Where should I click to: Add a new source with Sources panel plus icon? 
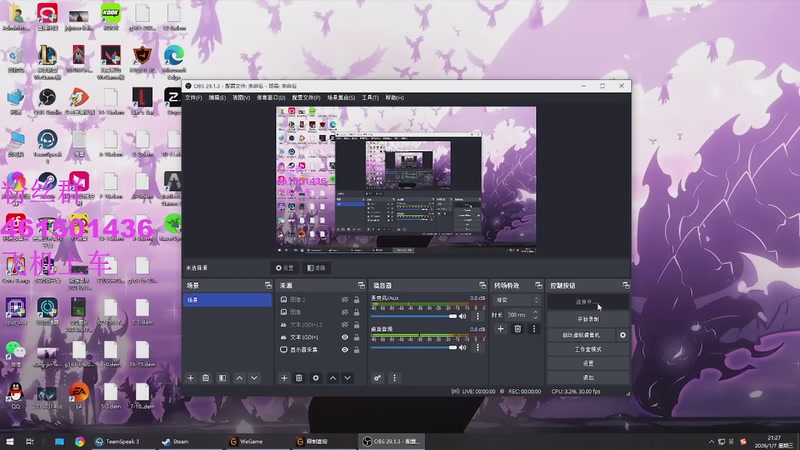point(284,378)
